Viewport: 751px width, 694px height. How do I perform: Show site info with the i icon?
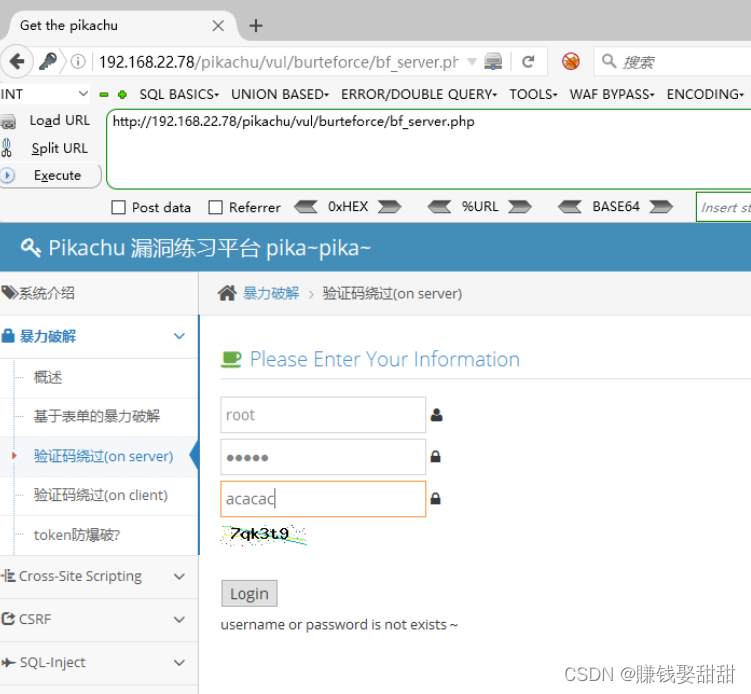pyautogui.click(x=78, y=61)
